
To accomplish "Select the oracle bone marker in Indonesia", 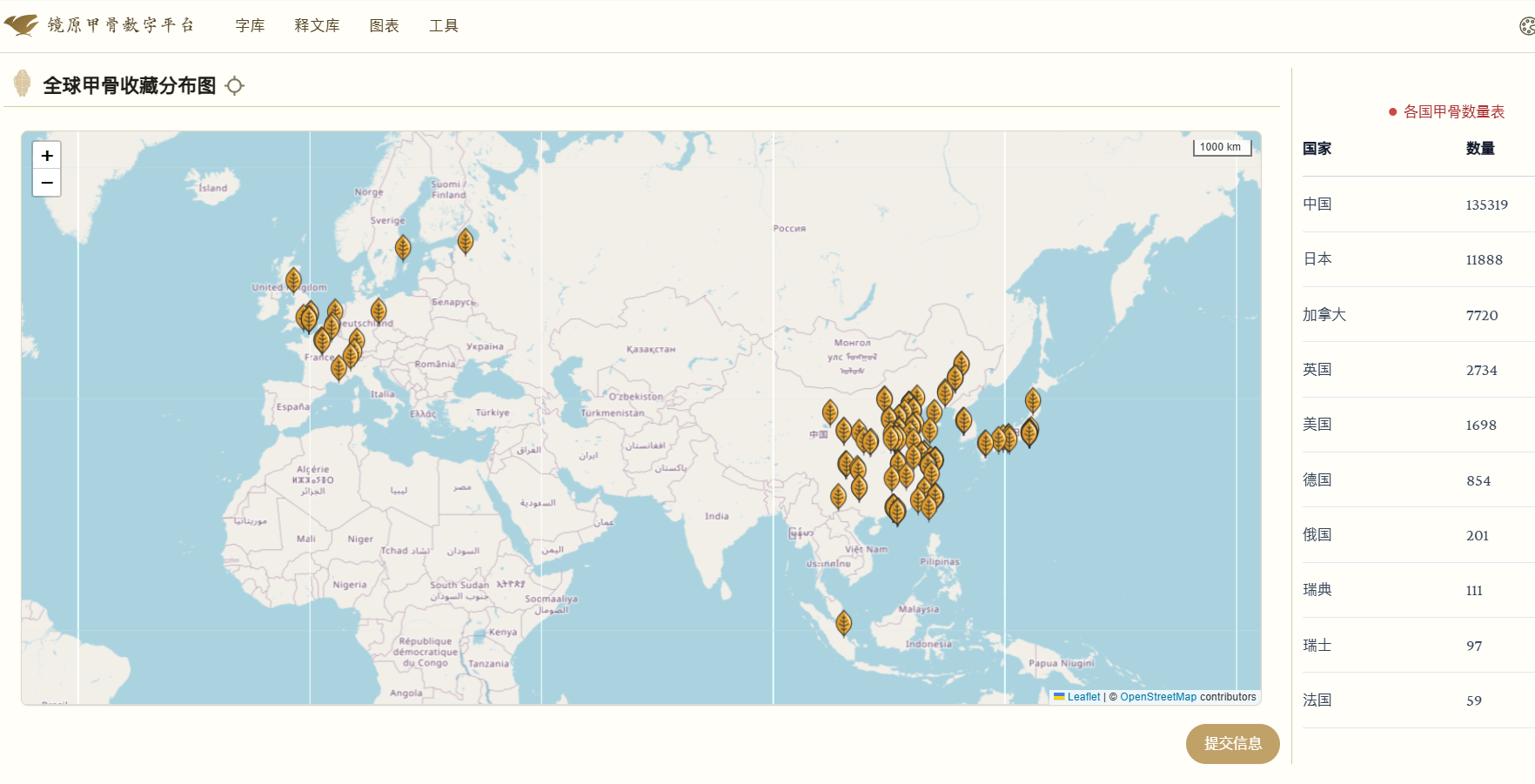I will (x=843, y=623).
